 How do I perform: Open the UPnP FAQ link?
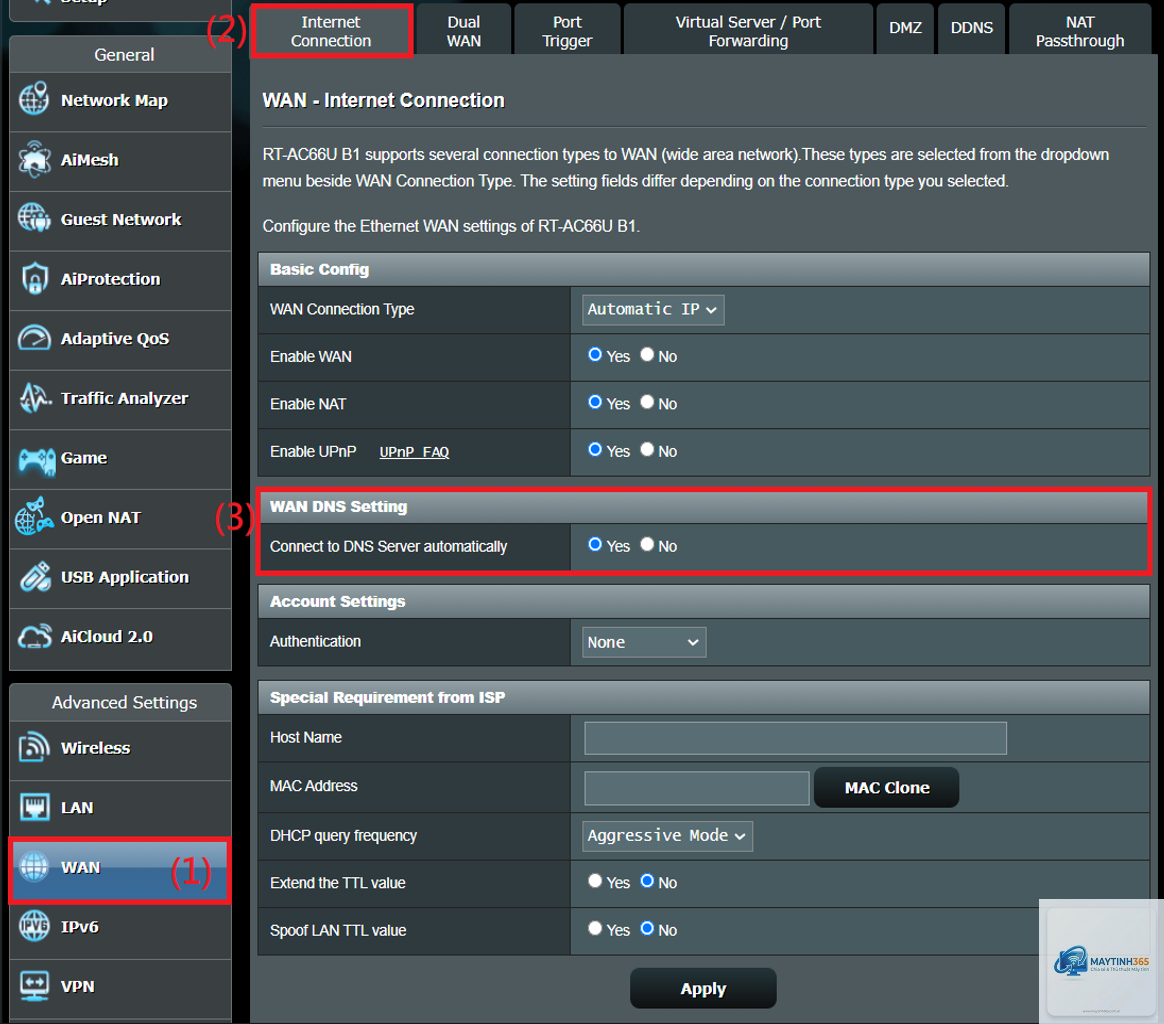[x=414, y=452]
